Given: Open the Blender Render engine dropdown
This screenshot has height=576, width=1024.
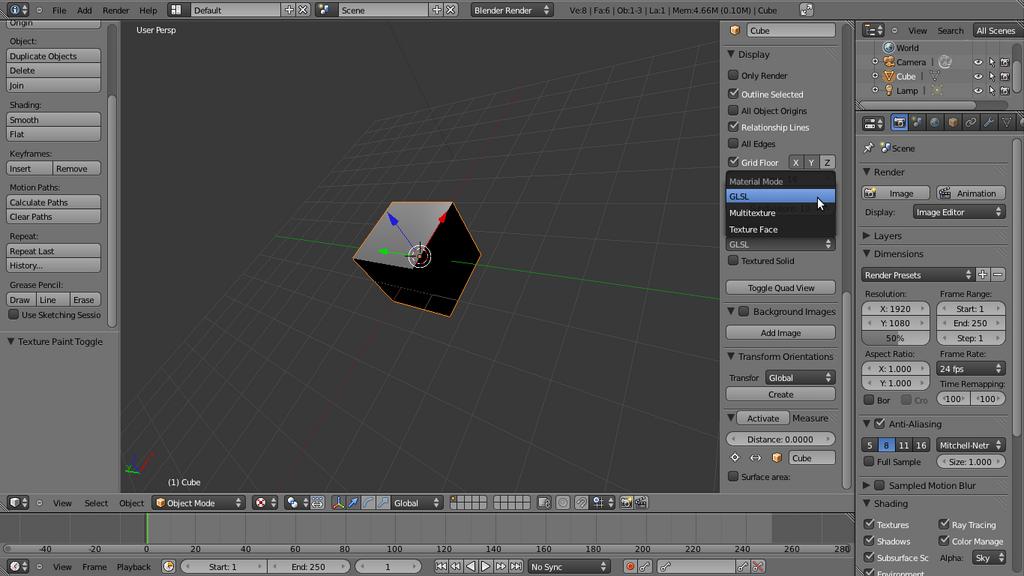Looking at the screenshot, I should (x=511, y=10).
